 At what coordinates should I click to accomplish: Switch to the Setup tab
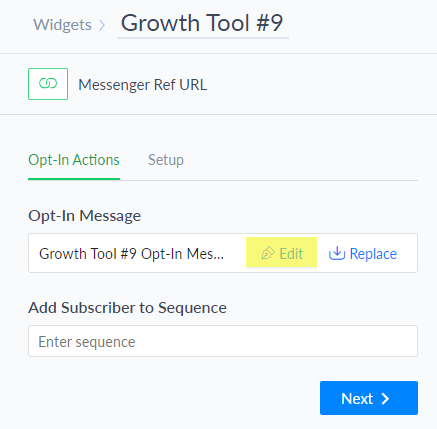[166, 160]
